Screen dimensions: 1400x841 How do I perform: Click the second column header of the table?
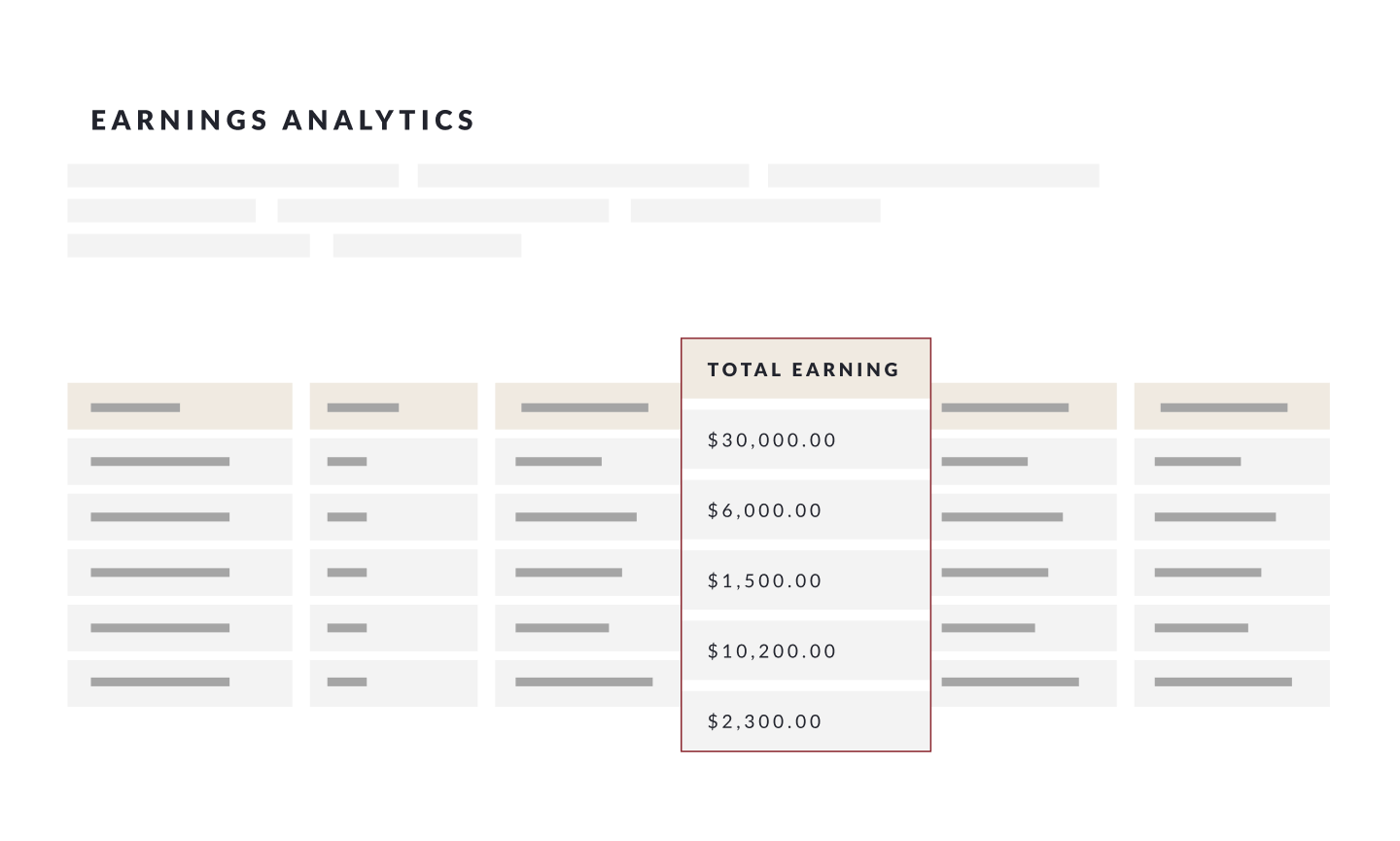393,406
